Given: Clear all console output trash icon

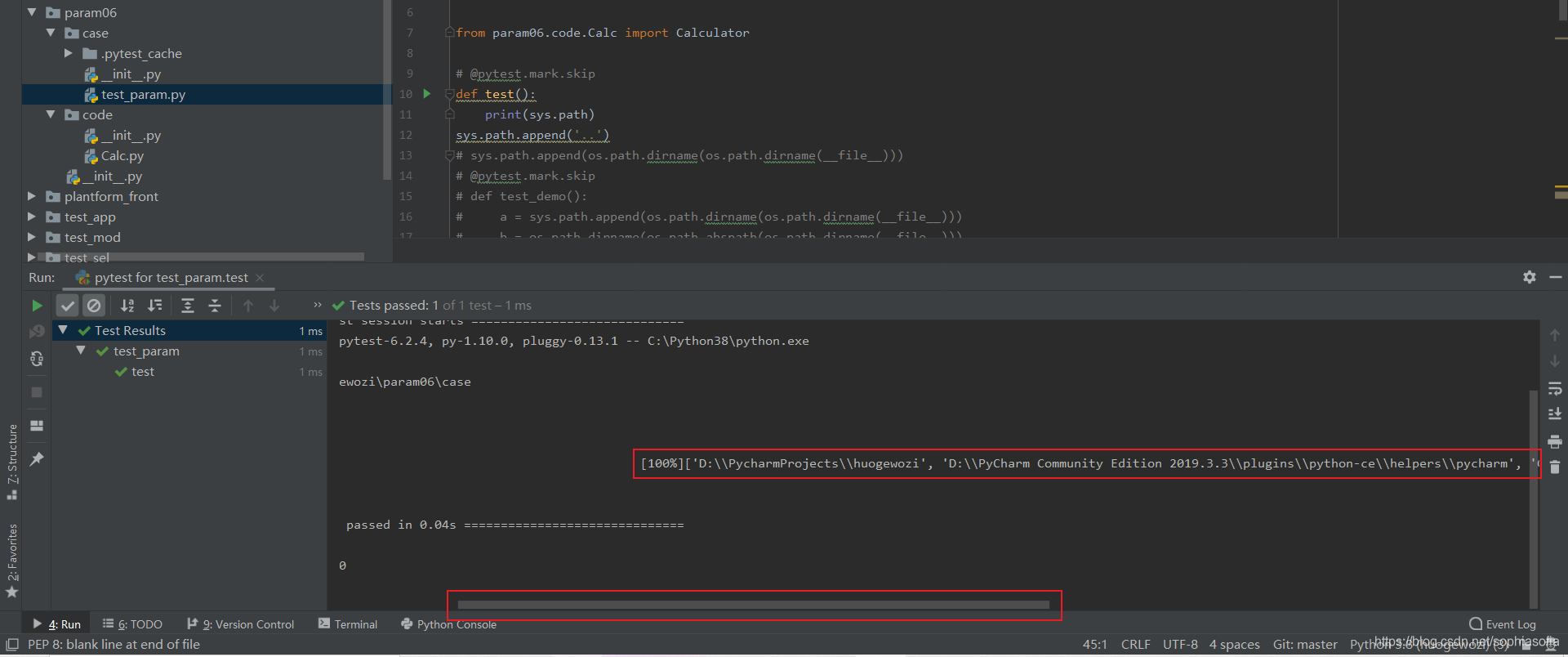Looking at the screenshot, I should coord(1555,467).
